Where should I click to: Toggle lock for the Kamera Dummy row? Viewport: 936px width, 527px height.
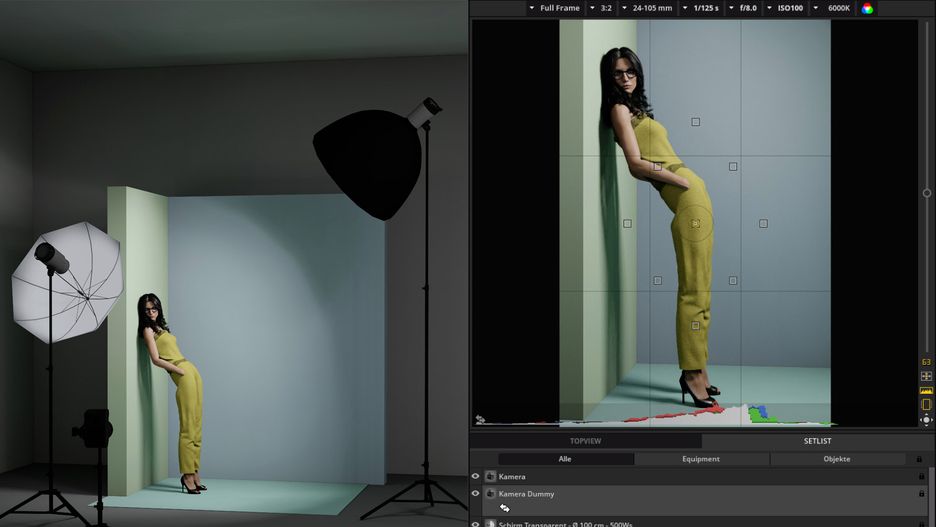921,494
